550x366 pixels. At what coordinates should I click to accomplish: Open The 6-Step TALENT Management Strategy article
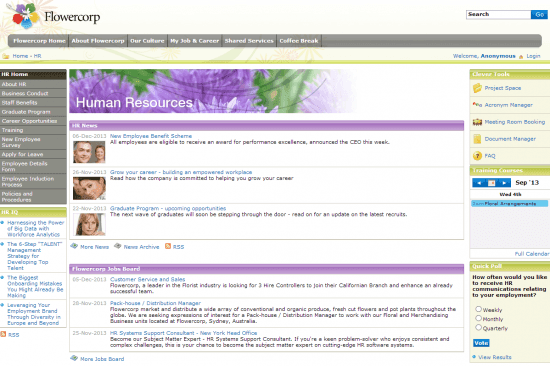(x=35, y=256)
